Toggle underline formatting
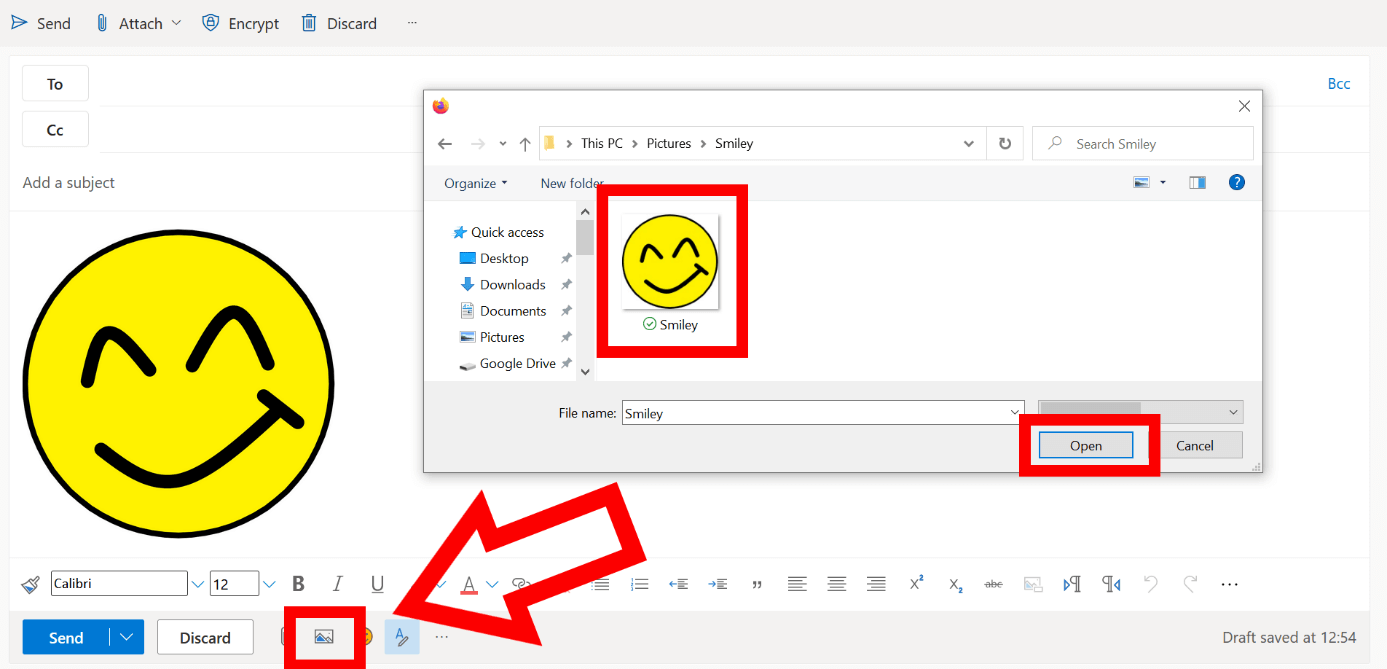The height and width of the screenshot is (669, 1387). (376, 583)
